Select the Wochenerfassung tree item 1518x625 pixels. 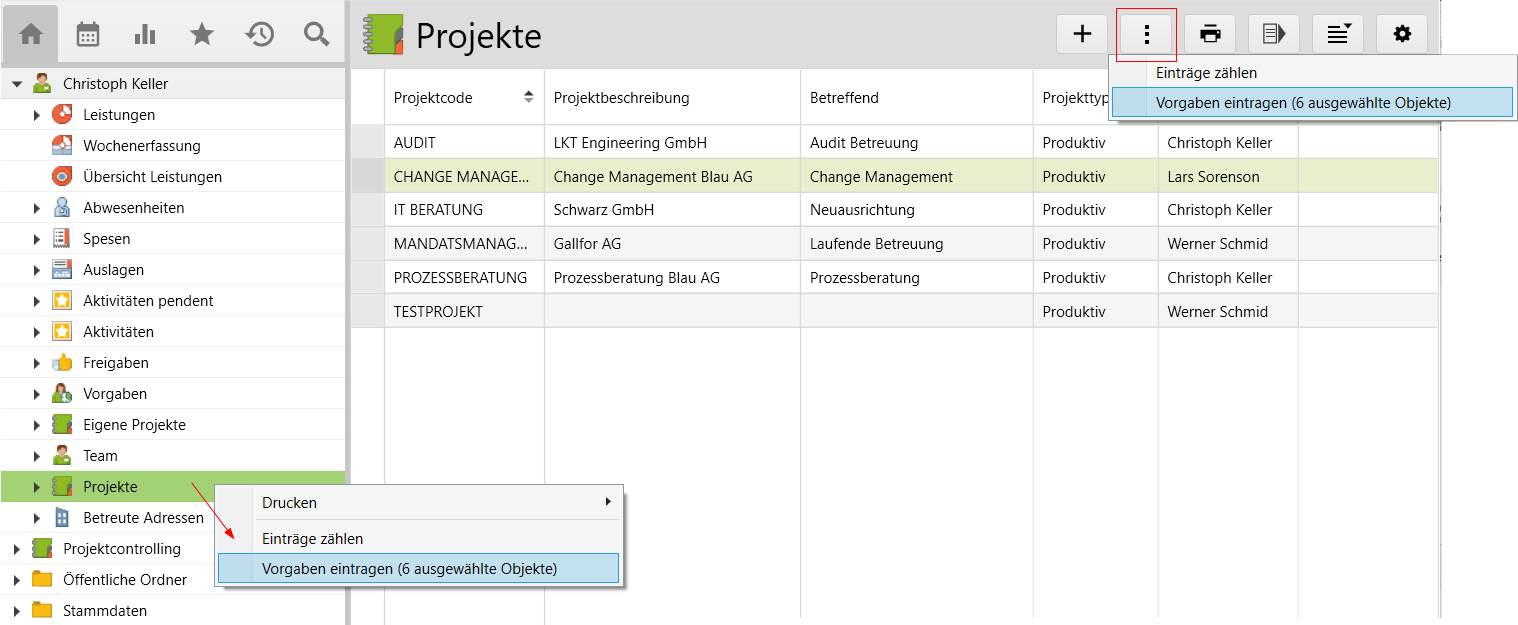point(141,146)
